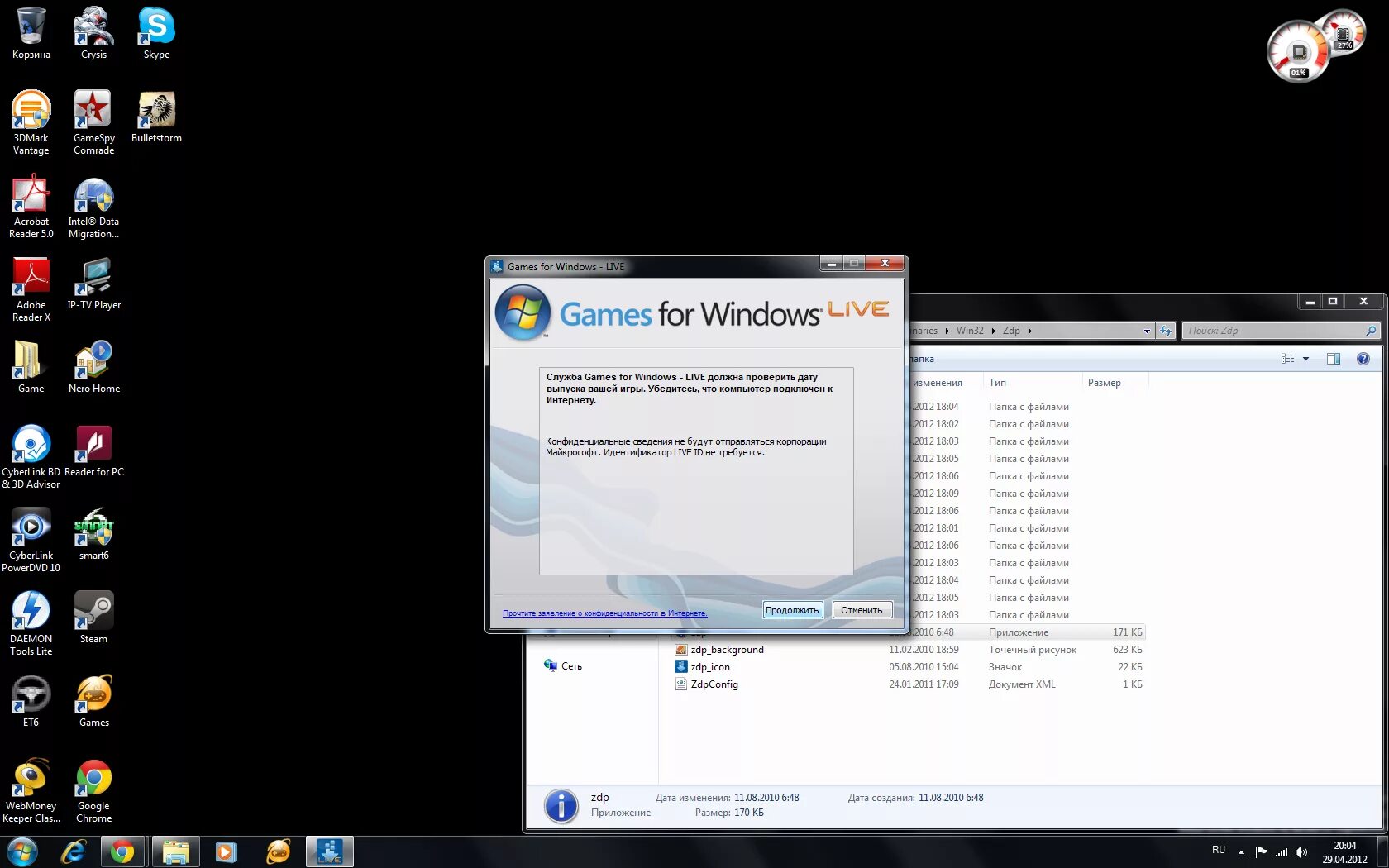
Task: Show hidden system tray icons
Action: click(1241, 851)
